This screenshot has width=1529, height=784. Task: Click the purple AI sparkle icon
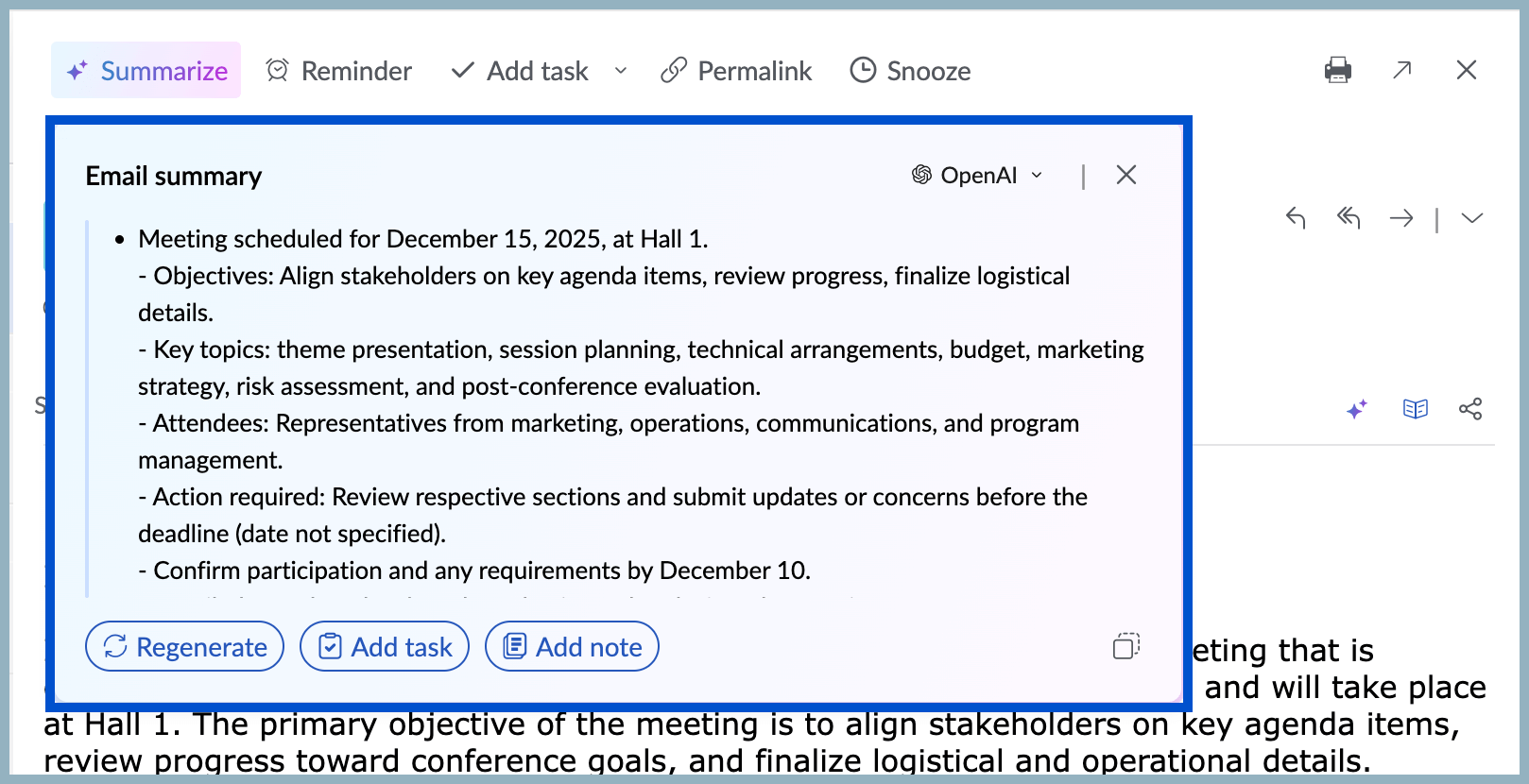[x=1357, y=409]
